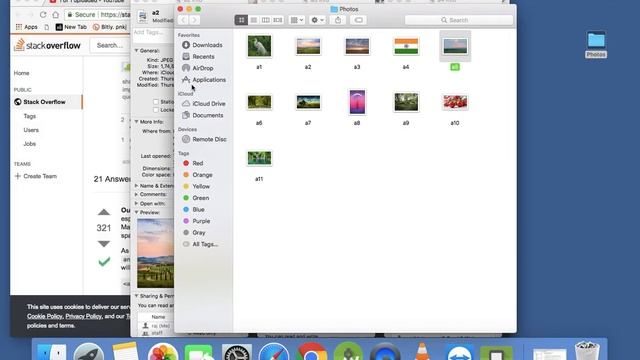
Task: Expand Comments section in info window
Action: pyautogui.click(x=136, y=194)
